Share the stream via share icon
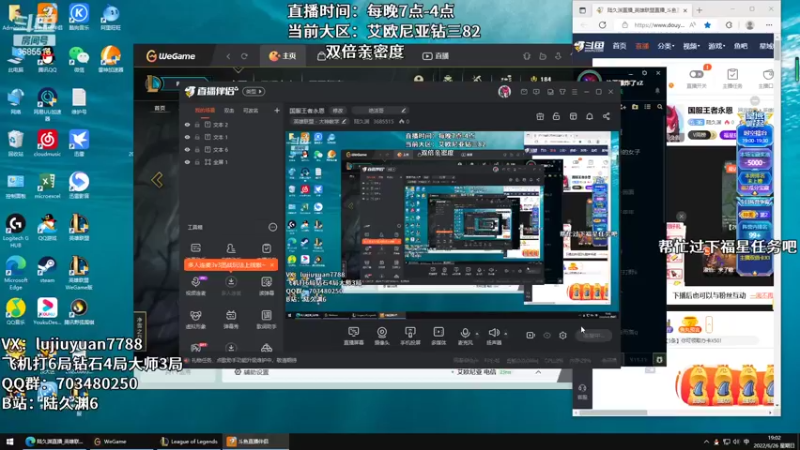 [x=606, y=117]
